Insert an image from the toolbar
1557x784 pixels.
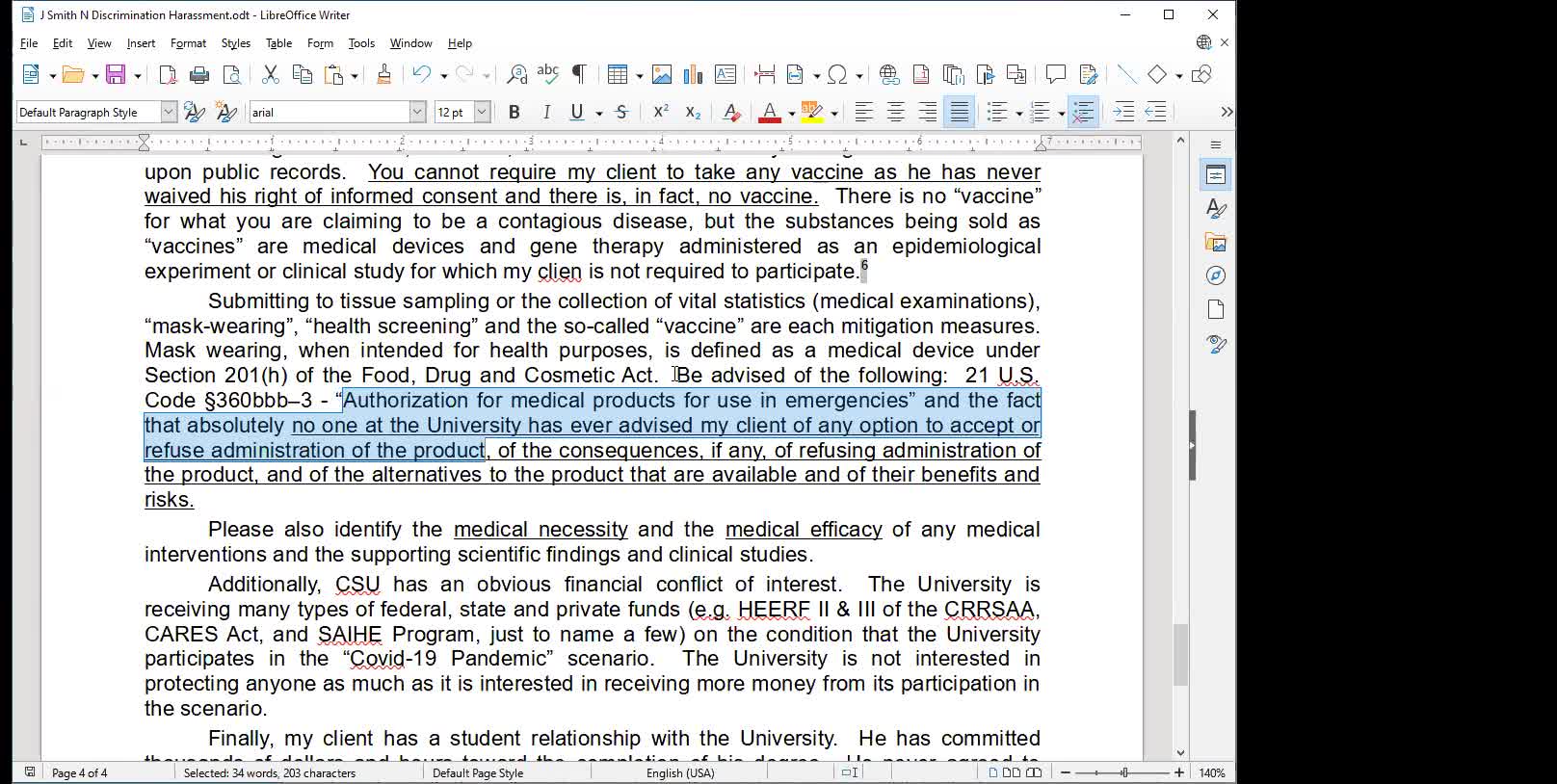662,75
